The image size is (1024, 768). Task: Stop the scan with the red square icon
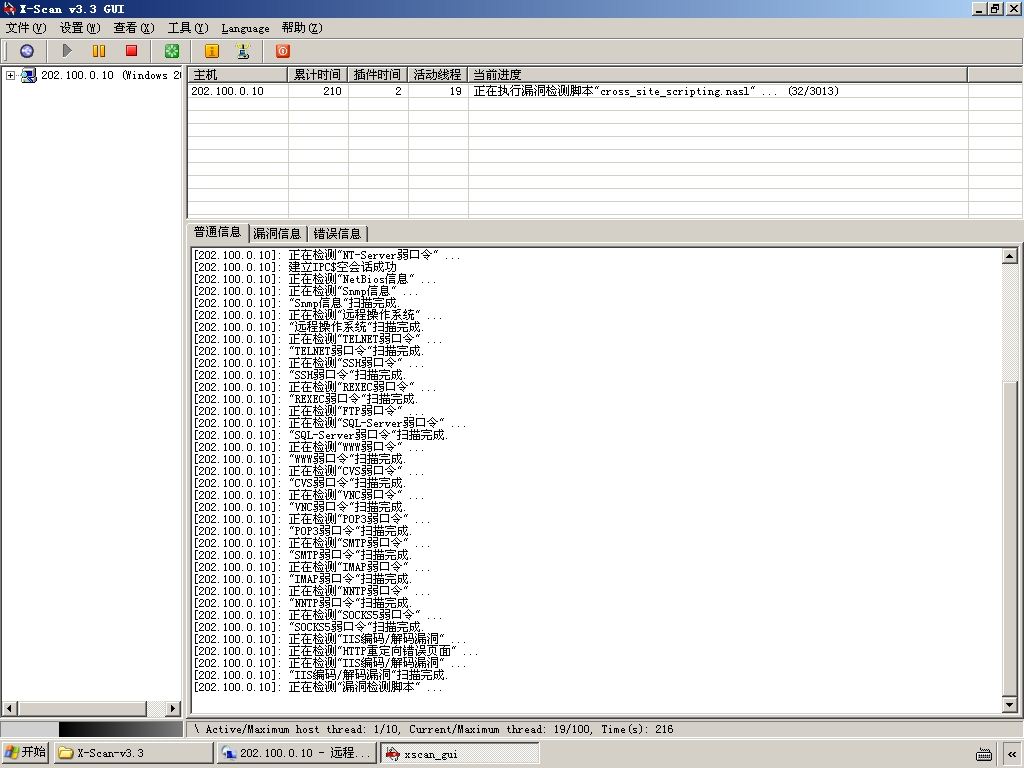(x=131, y=51)
